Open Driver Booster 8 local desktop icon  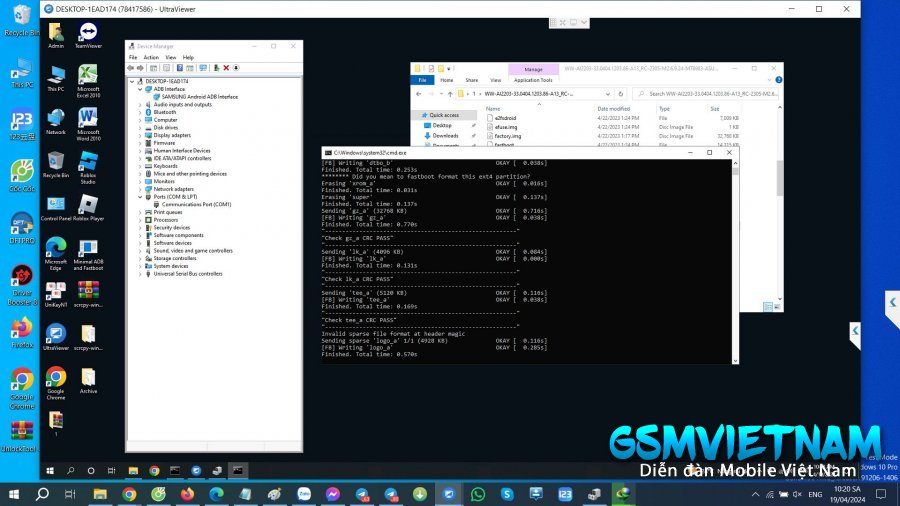click(x=21, y=286)
